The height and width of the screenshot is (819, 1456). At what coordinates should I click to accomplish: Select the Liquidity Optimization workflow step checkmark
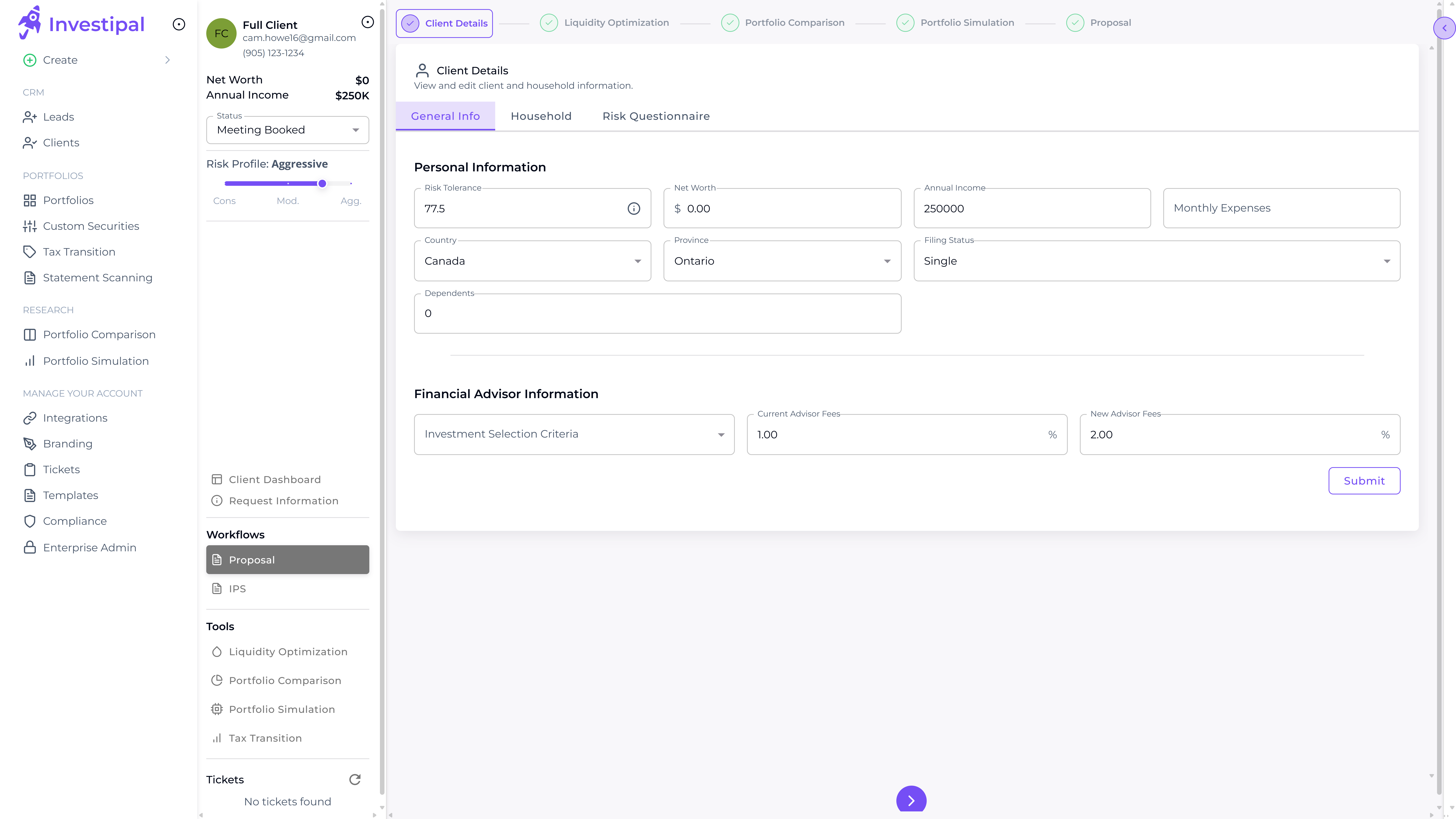(549, 23)
